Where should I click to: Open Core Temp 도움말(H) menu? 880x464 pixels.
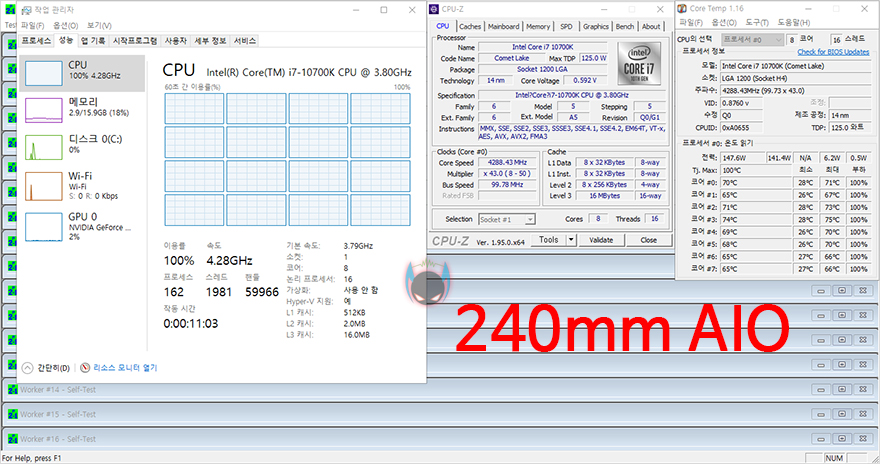tap(794, 22)
